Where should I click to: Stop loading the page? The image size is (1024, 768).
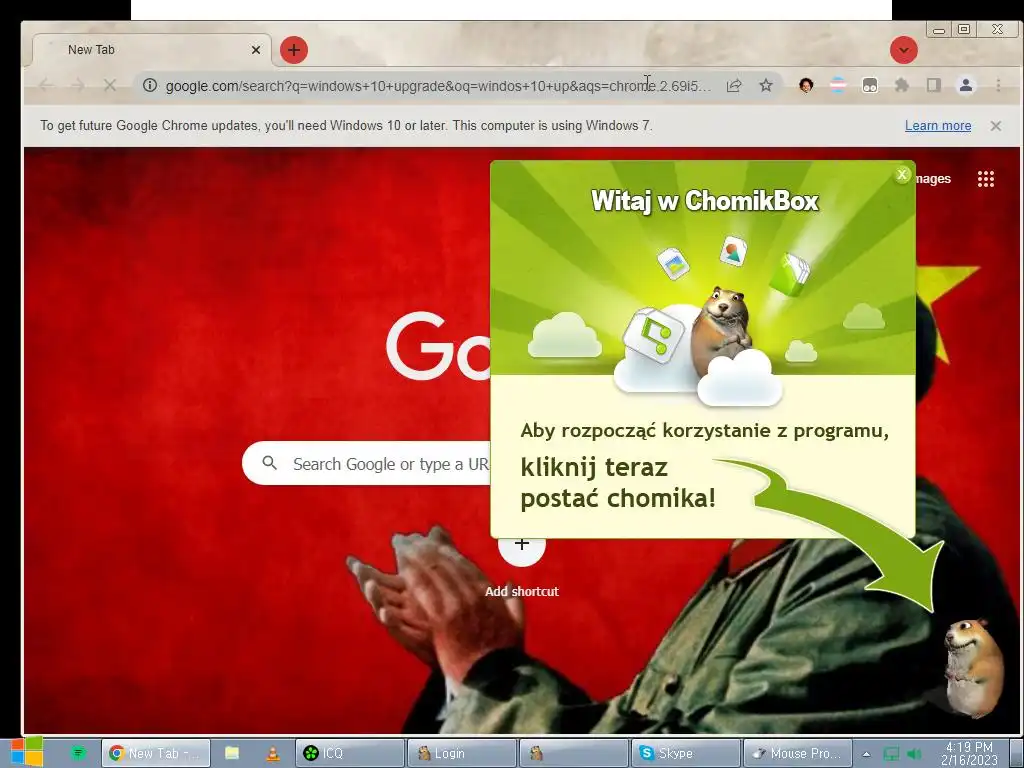point(110,85)
